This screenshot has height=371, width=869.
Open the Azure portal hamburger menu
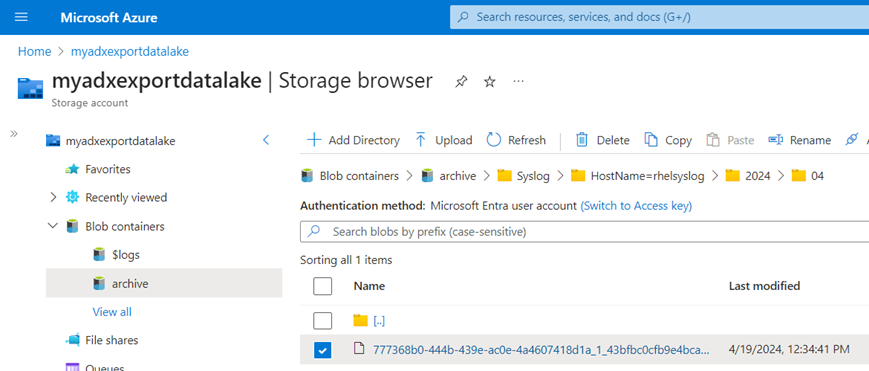tap(21, 17)
